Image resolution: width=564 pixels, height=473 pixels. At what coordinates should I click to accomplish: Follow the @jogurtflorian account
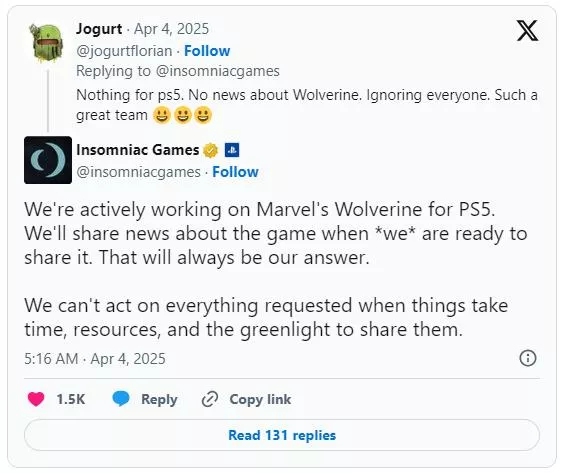pos(207,51)
